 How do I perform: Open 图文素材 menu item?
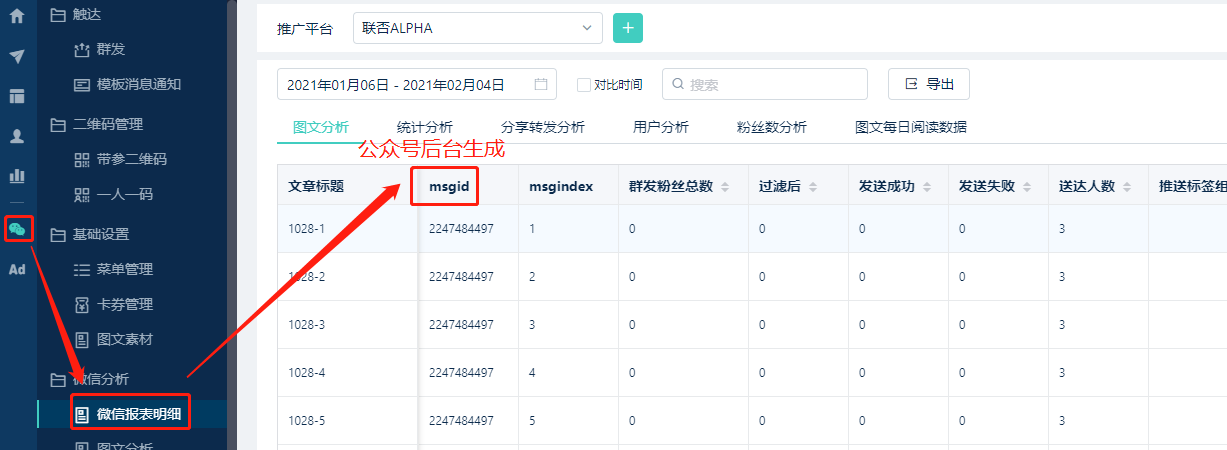pyautogui.click(x=114, y=339)
